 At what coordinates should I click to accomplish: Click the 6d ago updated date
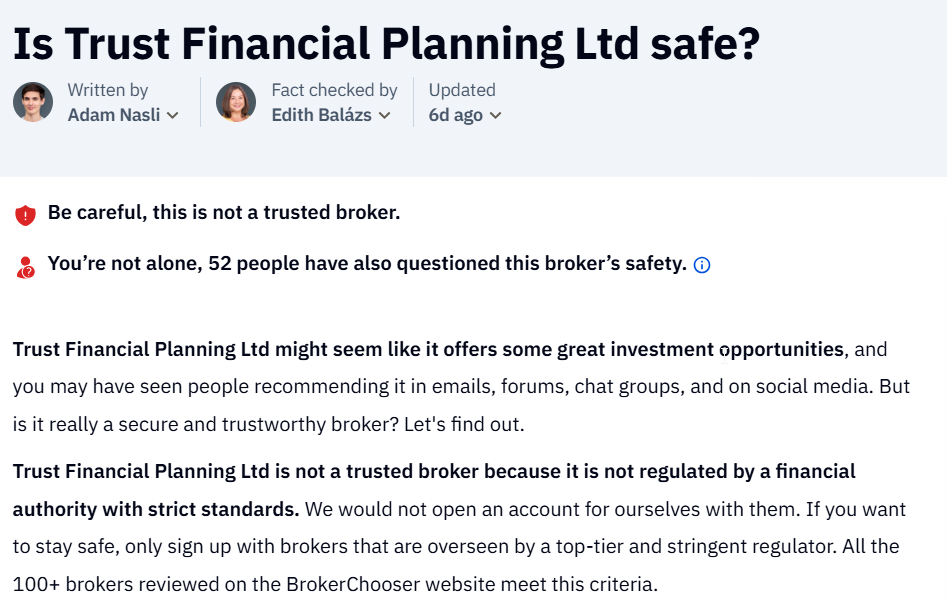point(455,115)
